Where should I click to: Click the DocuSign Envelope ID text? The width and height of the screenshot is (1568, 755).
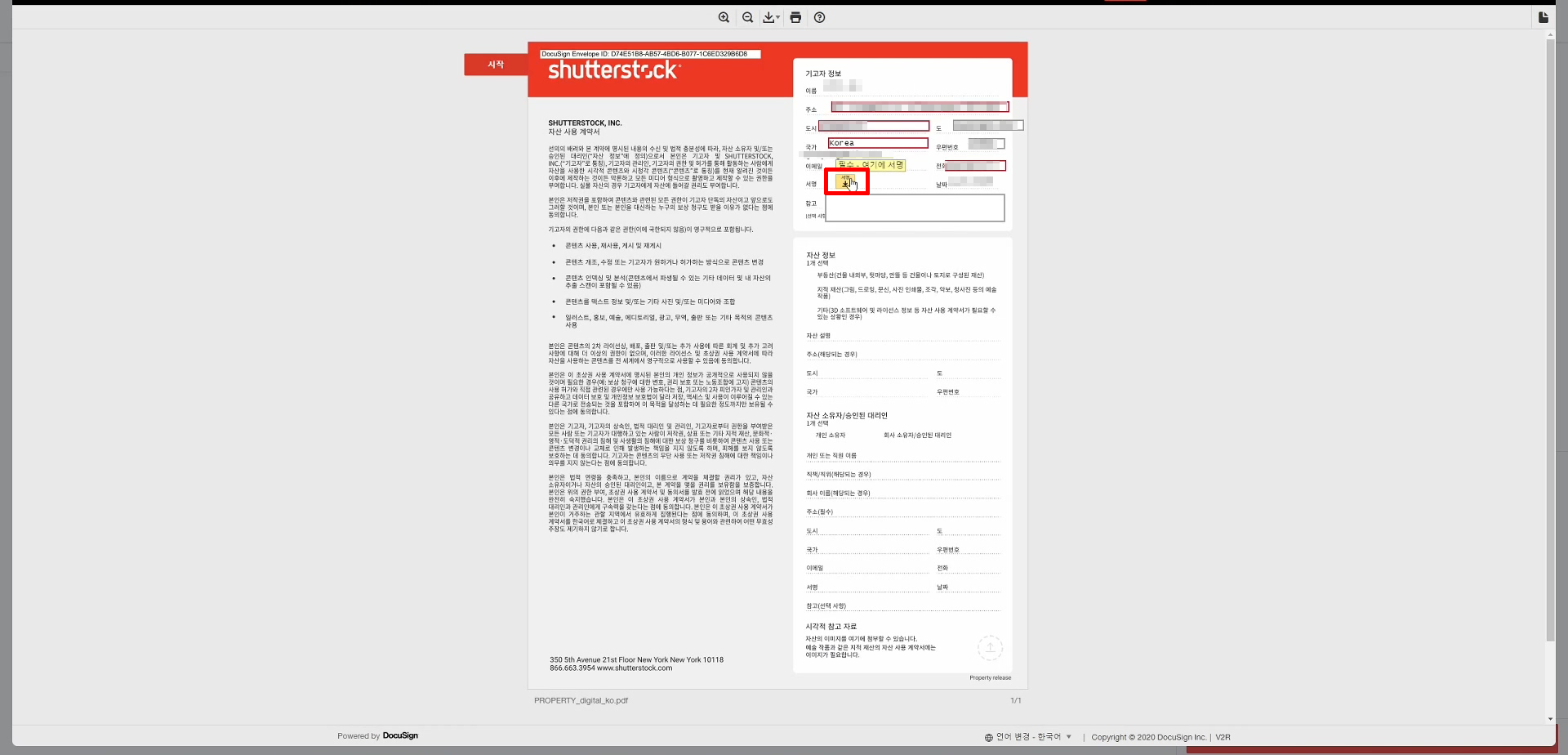click(644, 54)
